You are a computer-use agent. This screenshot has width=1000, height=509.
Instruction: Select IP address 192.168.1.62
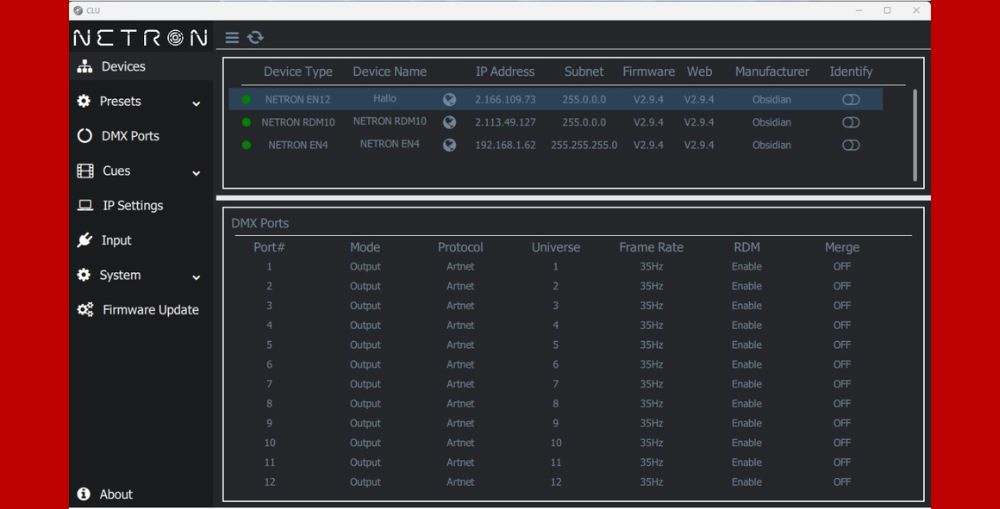pos(505,145)
